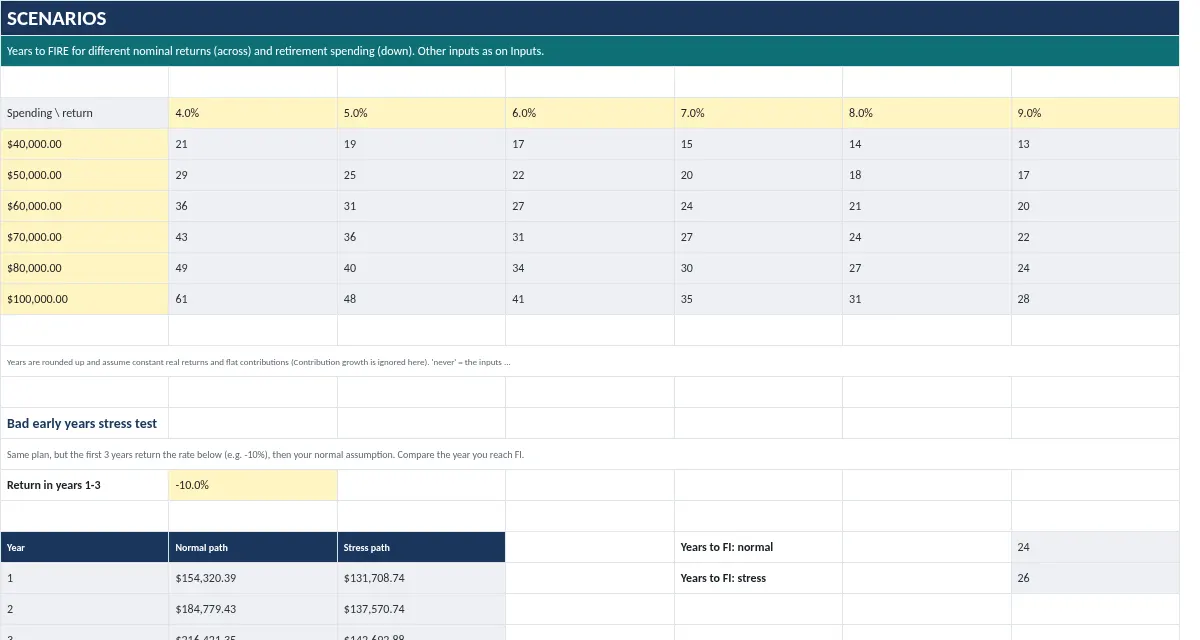Select the value 29 in the $50,000 row
The width and height of the screenshot is (1200, 640).
point(253,175)
